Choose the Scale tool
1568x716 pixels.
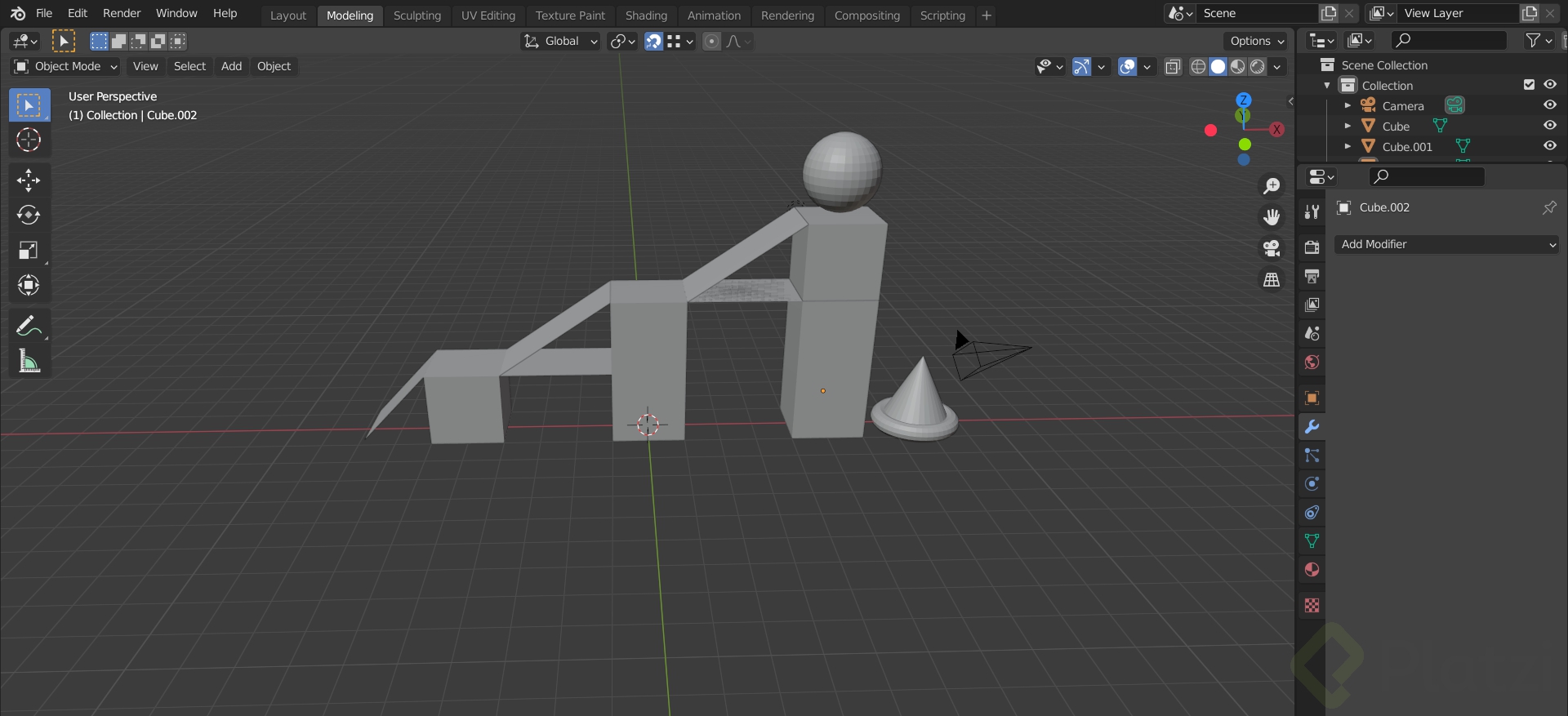pos(29,250)
